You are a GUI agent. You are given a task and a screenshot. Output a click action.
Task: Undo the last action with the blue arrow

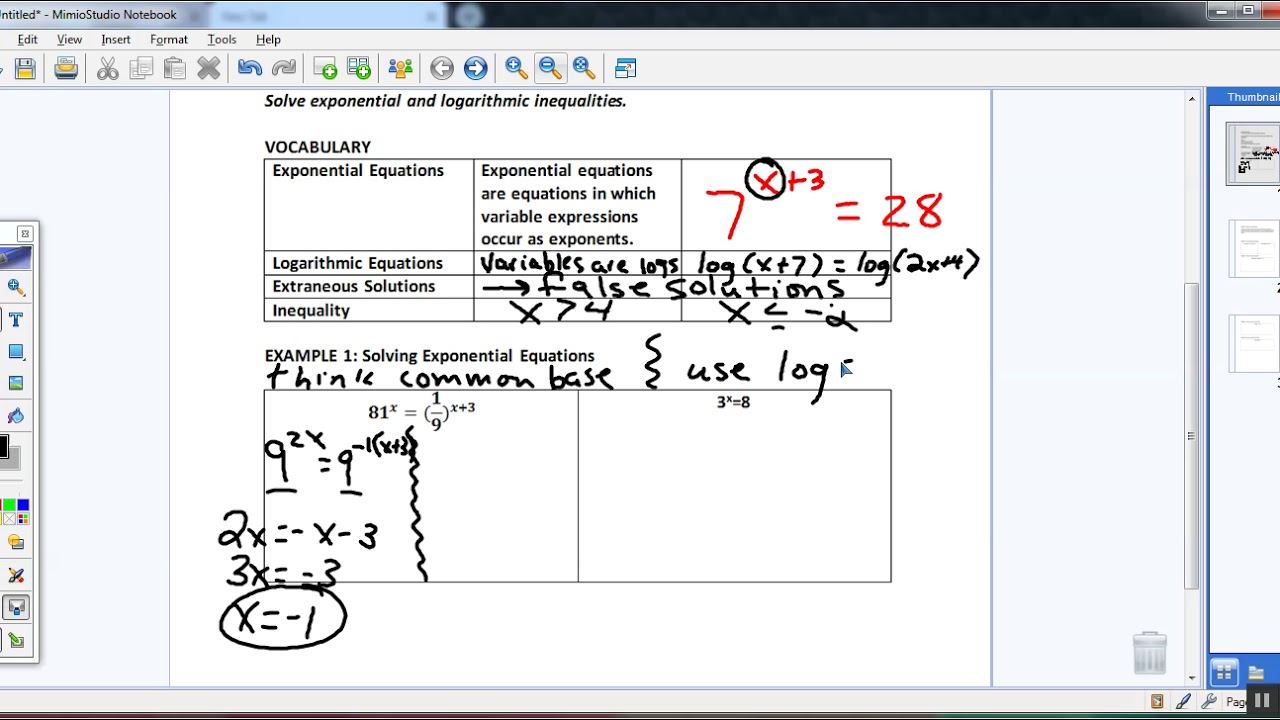point(250,68)
